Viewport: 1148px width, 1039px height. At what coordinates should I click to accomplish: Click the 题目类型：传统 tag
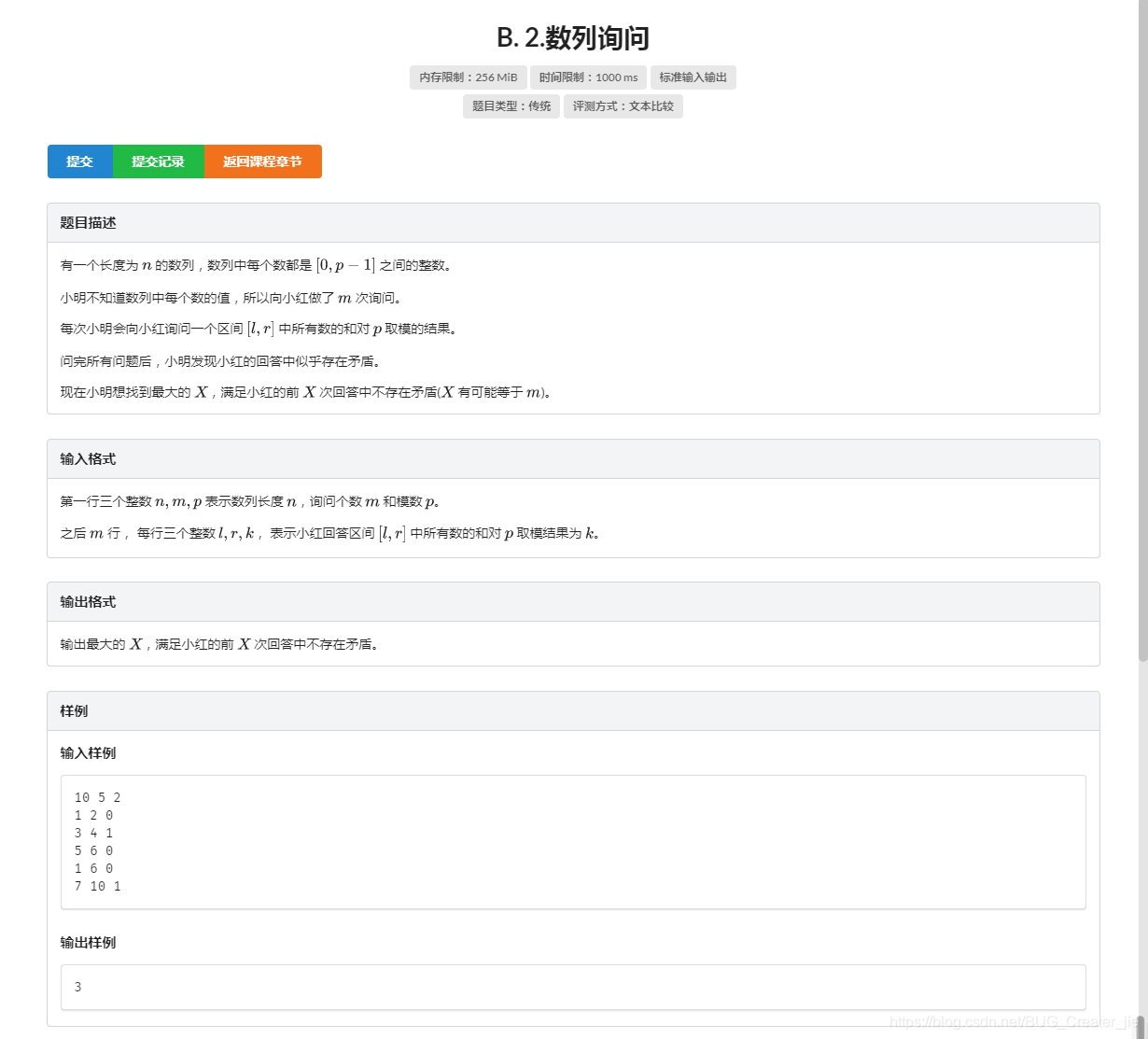coord(511,106)
